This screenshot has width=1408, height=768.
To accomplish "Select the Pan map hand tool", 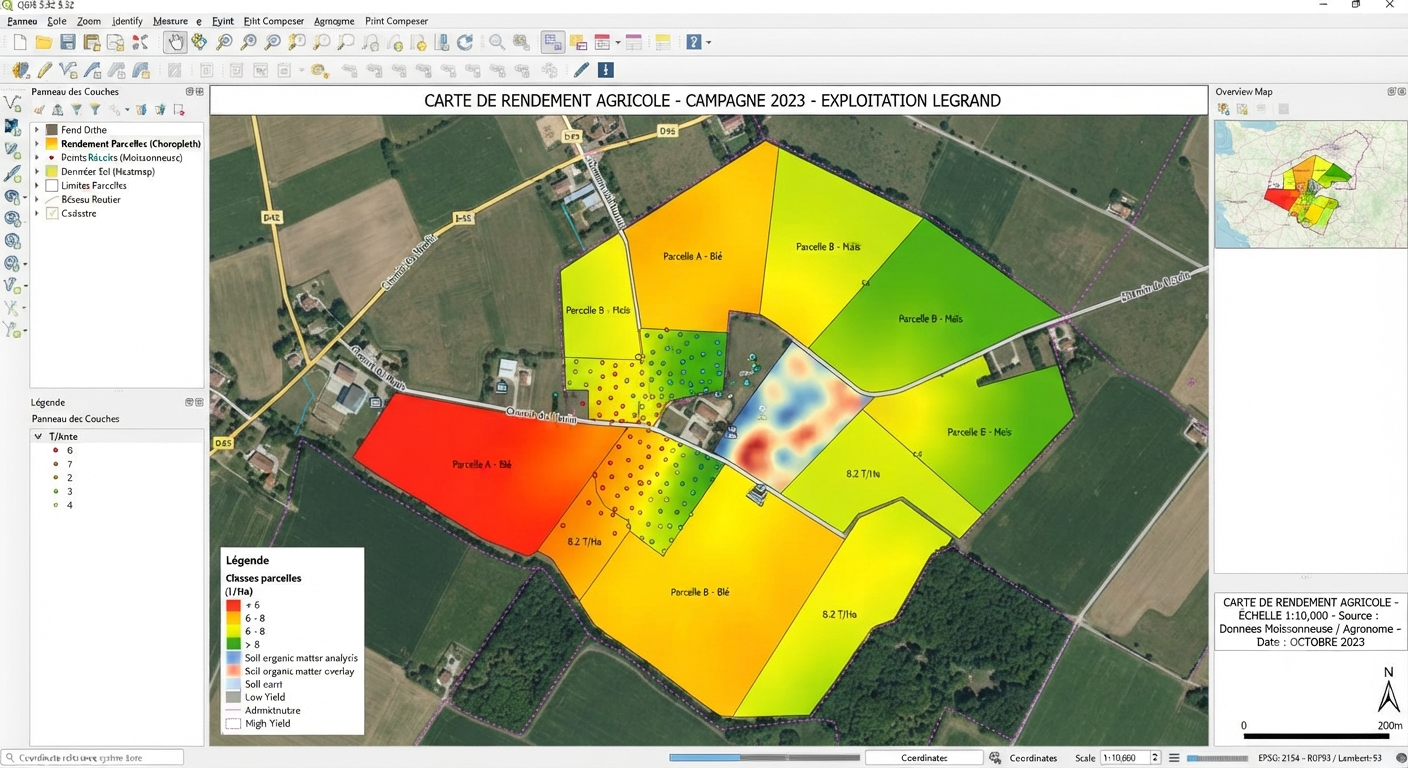I will coord(175,42).
